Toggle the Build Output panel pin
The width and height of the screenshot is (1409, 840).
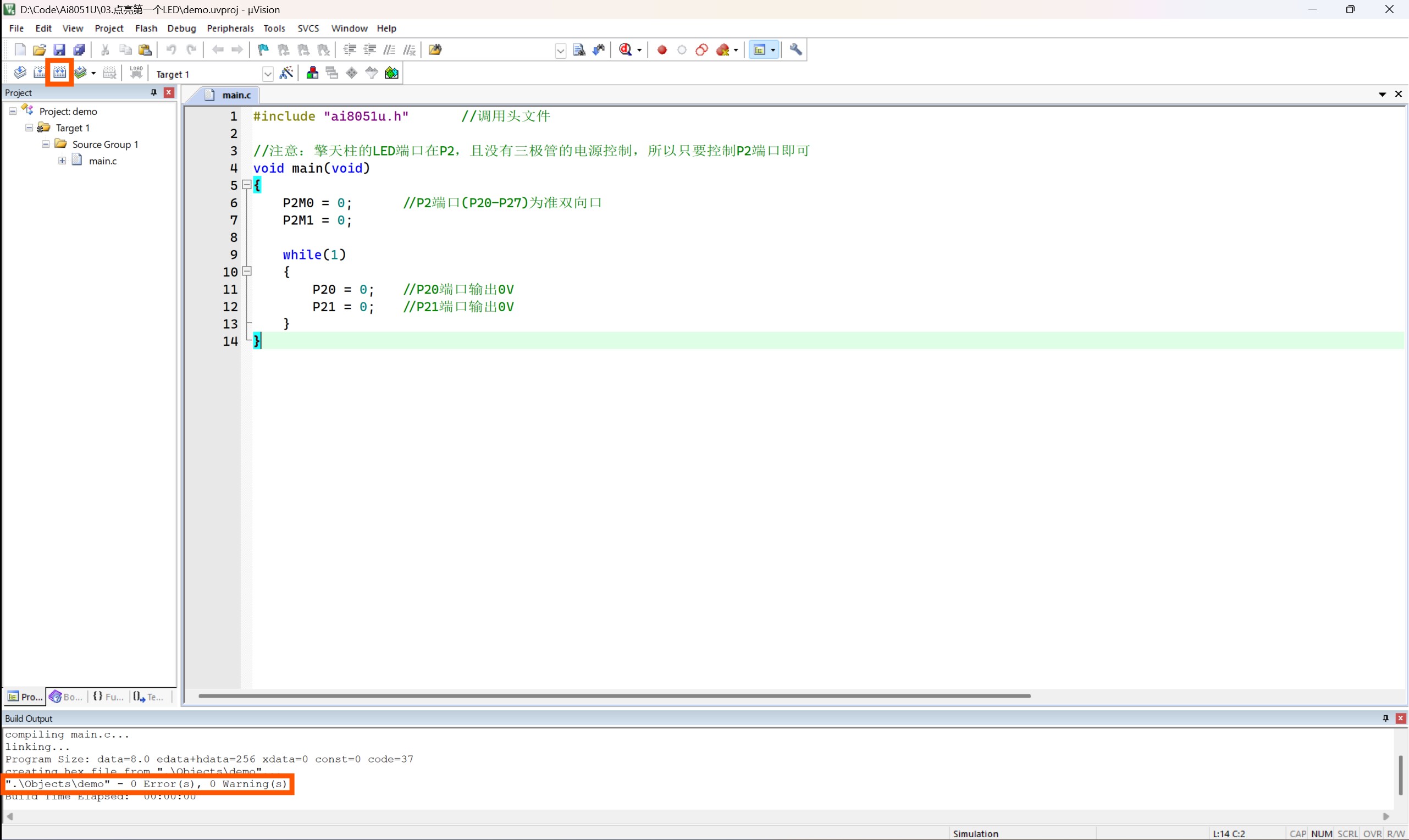[x=1385, y=719]
